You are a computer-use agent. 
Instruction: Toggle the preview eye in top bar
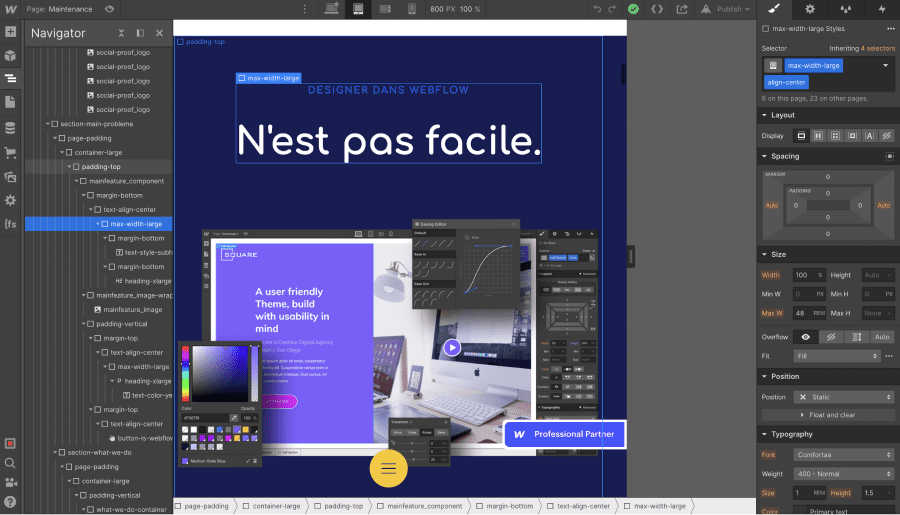click(x=109, y=9)
